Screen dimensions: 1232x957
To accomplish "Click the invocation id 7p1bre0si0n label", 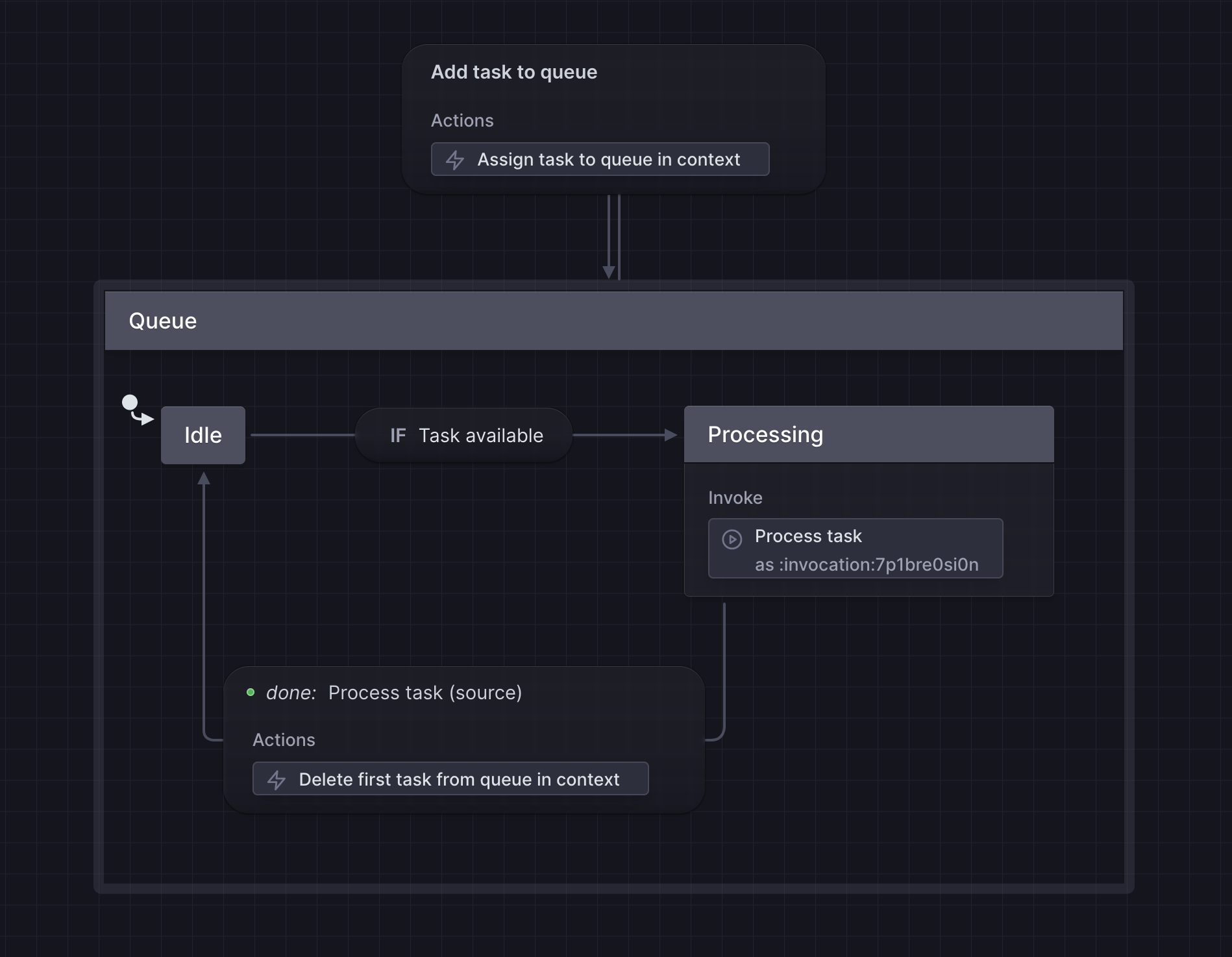I will click(x=867, y=565).
